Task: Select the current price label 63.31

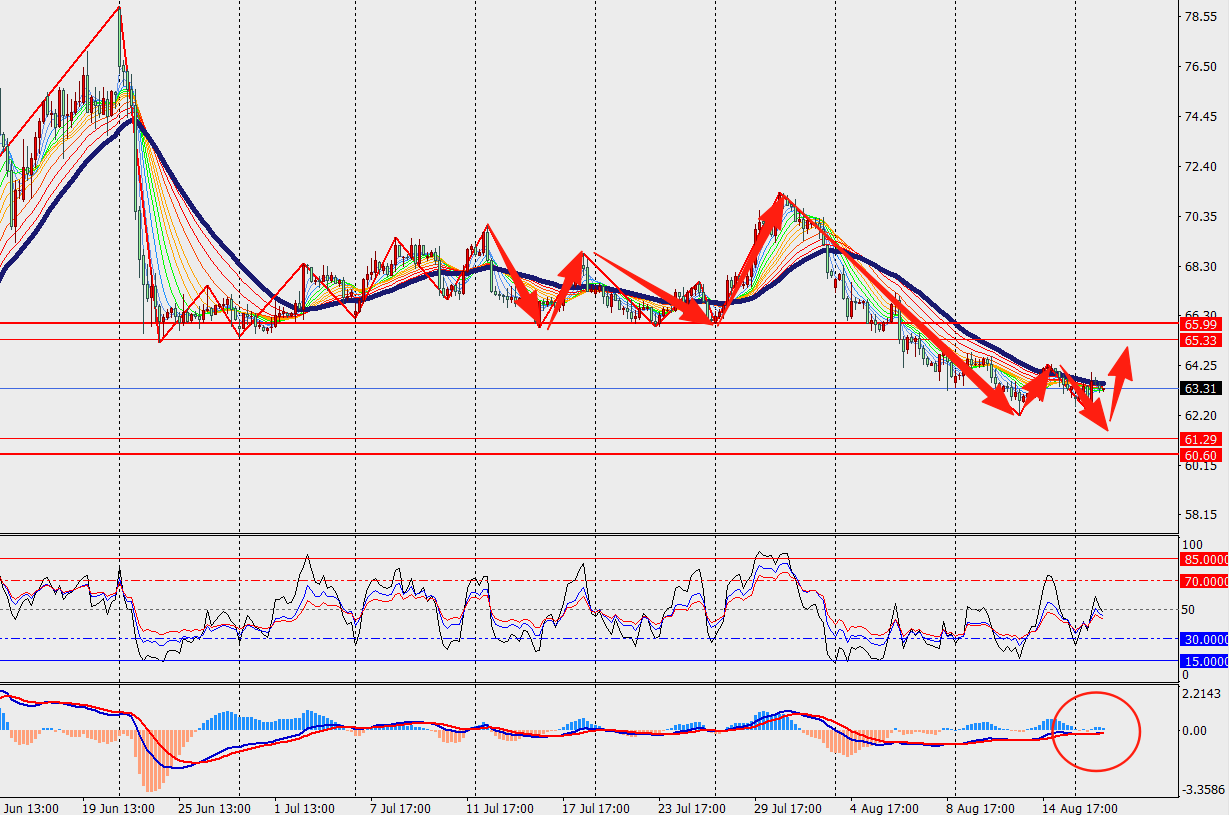Action: [x=1202, y=389]
